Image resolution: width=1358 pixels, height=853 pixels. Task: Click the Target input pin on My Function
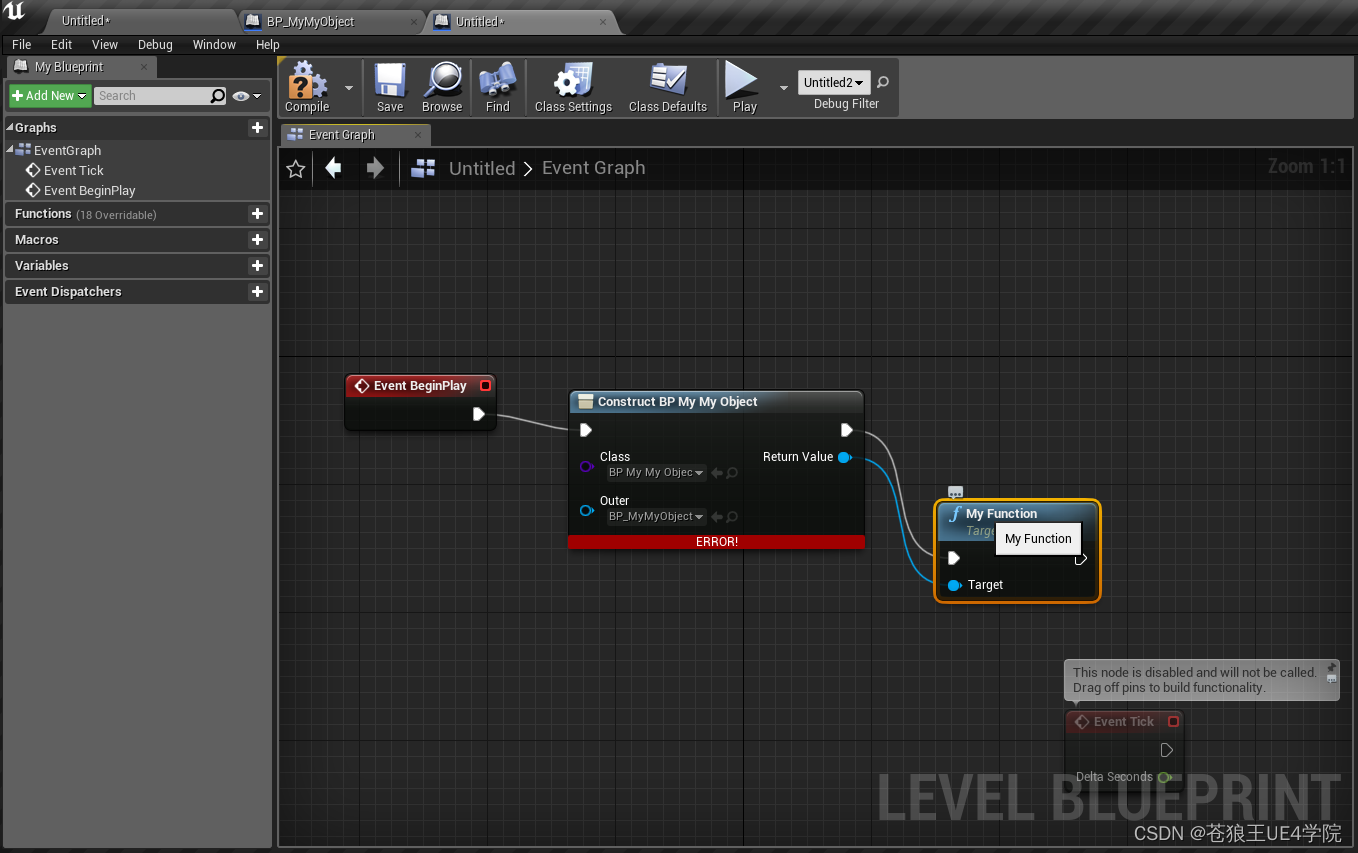[x=954, y=585]
